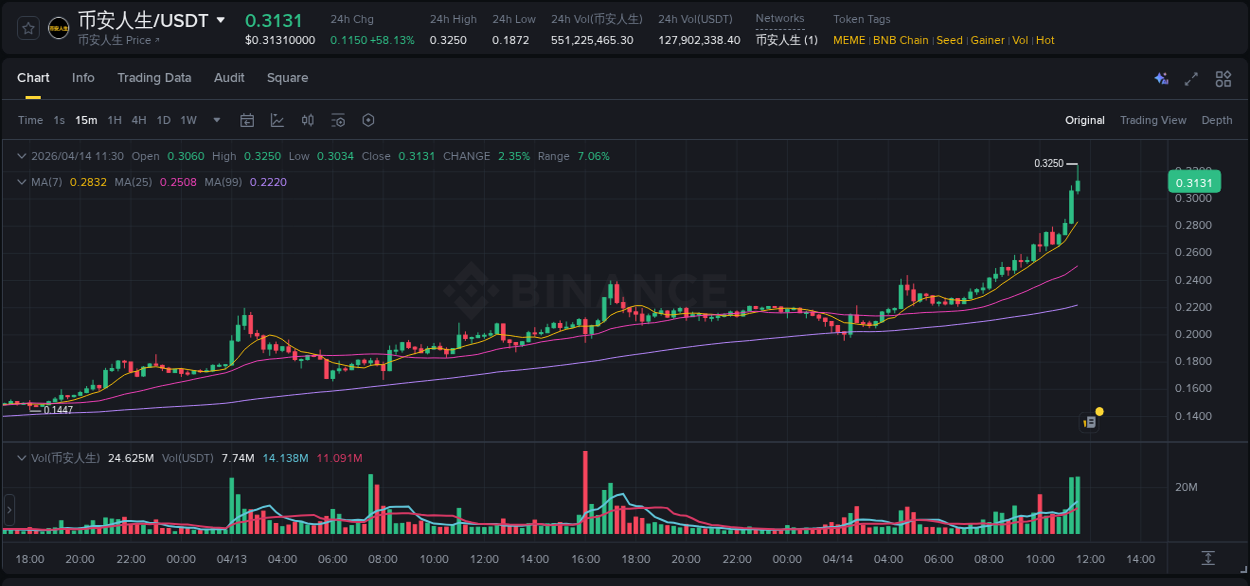Toggle the favorite star for this trading pair
The width and height of the screenshot is (1250, 586).
point(27,27)
